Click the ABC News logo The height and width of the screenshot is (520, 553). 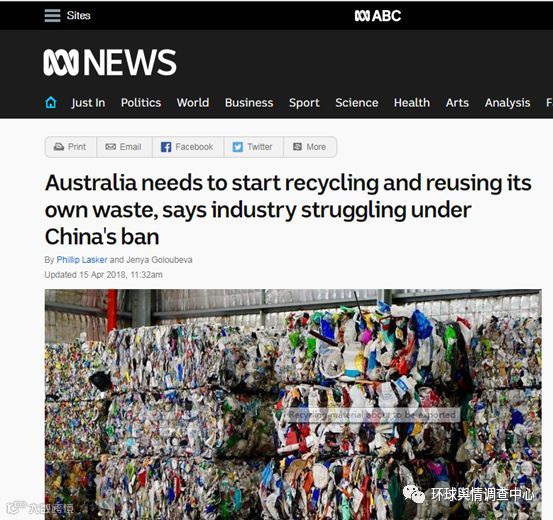tap(110, 62)
